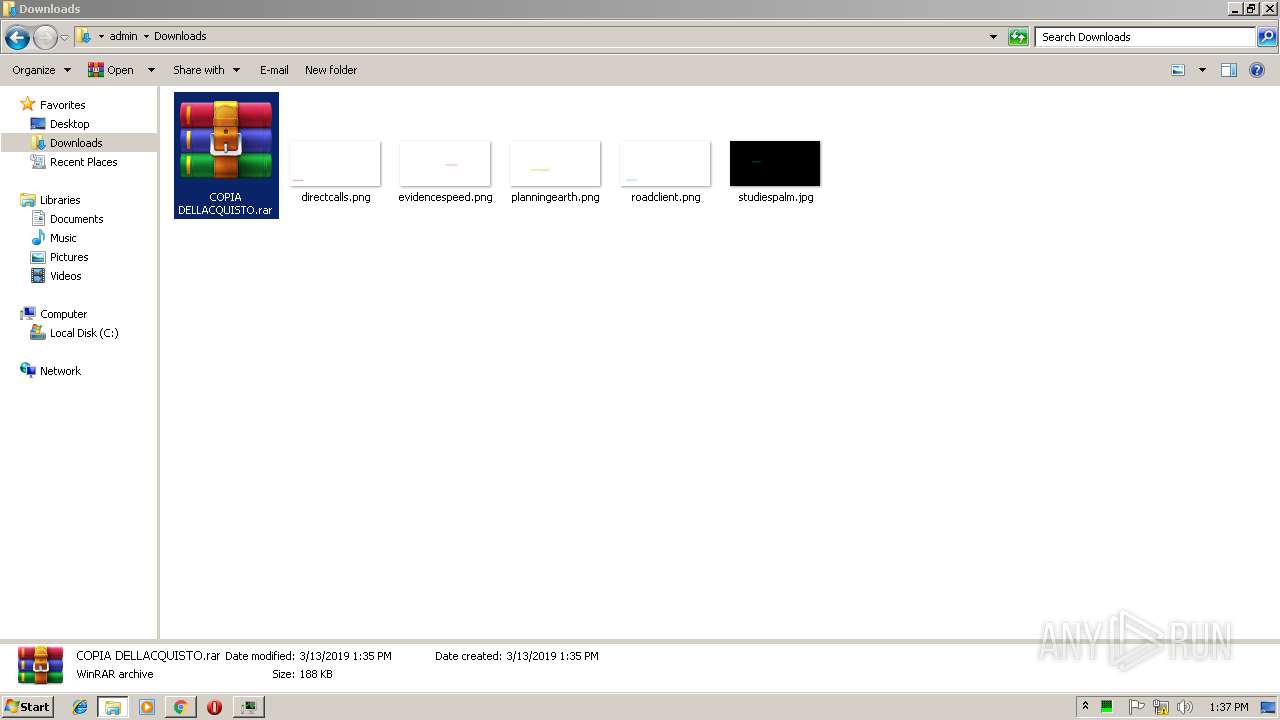Open the view options dropdown arrow

(x=1202, y=70)
